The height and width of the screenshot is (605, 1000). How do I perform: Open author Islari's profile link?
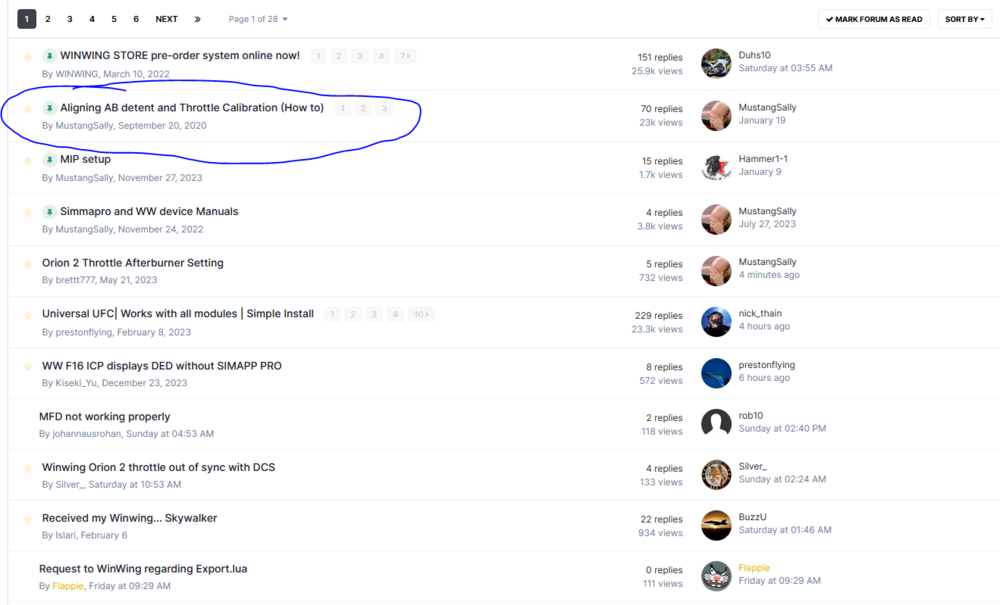click(65, 536)
